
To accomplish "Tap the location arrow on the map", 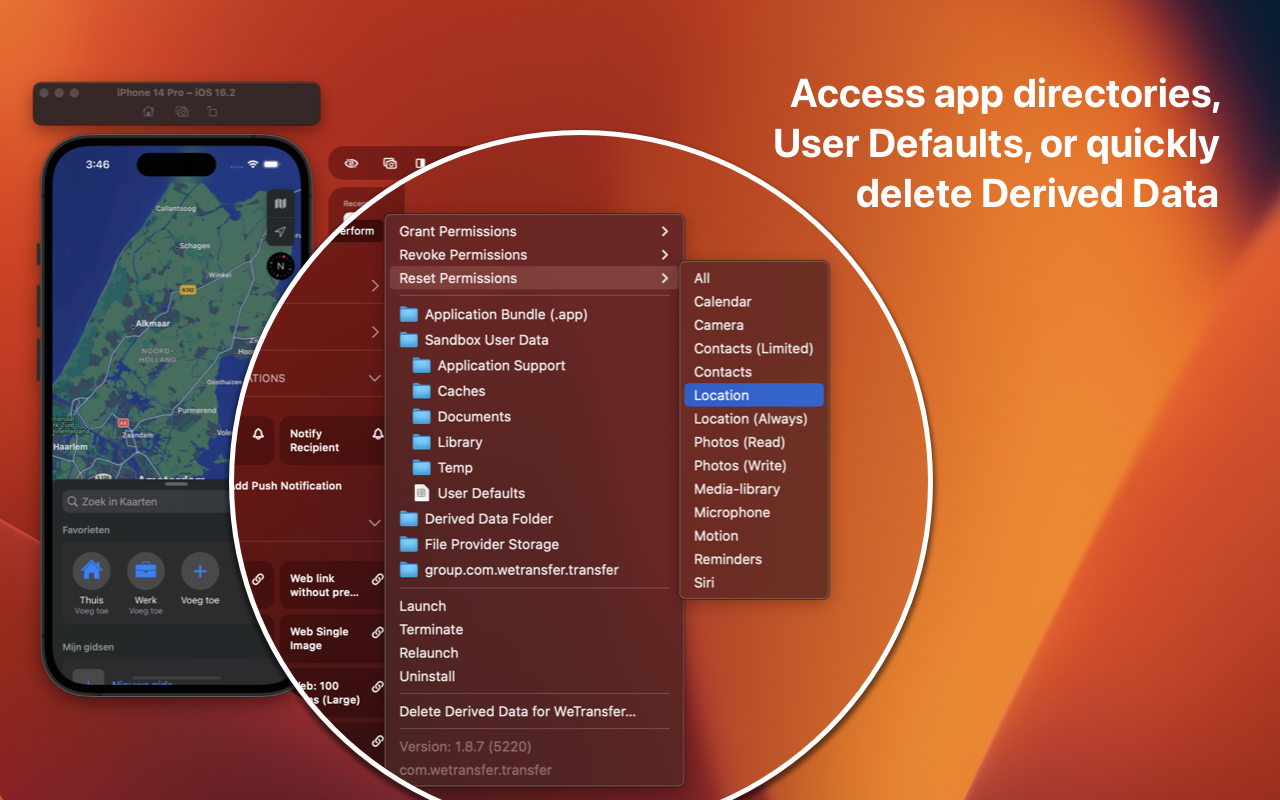I will pos(280,232).
